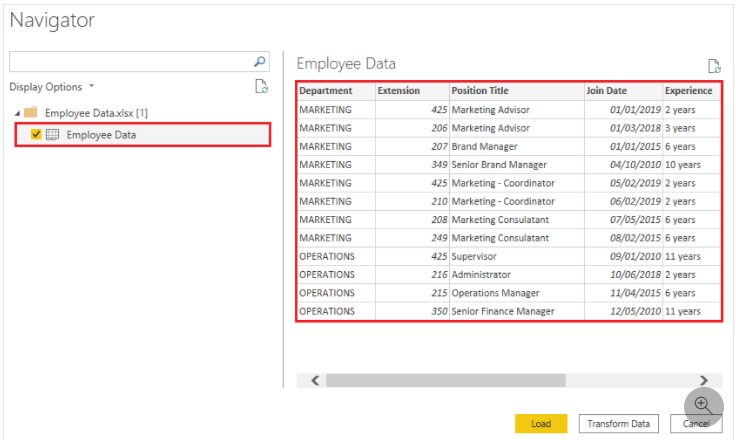736x440 pixels.
Task: Click the Cancel button
Action: [x=696, y=424]
